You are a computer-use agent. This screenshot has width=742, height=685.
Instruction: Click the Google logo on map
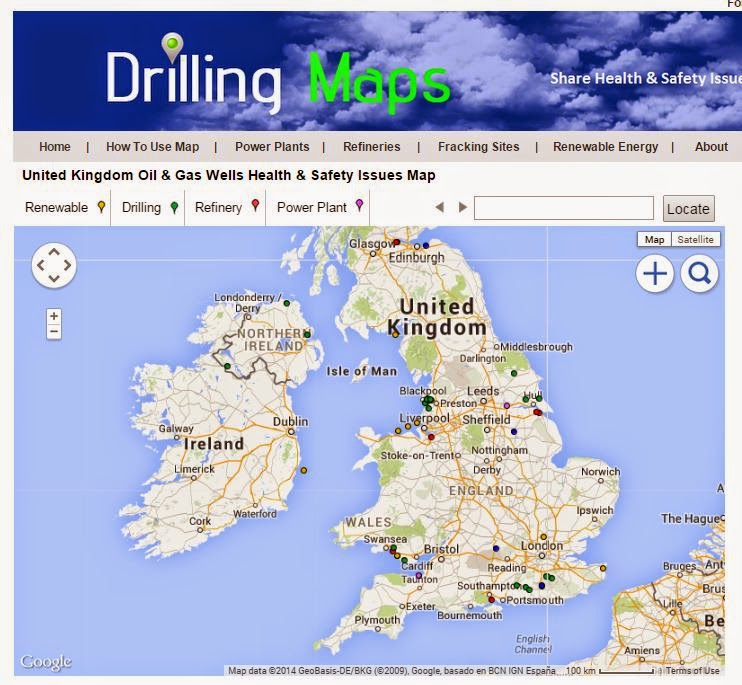point(46,662)
